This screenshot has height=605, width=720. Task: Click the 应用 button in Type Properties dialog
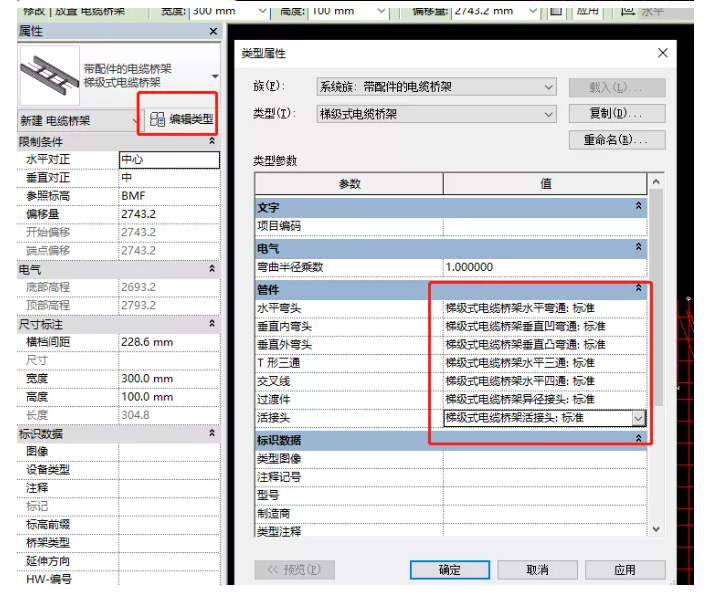click(x=625, y=570)
